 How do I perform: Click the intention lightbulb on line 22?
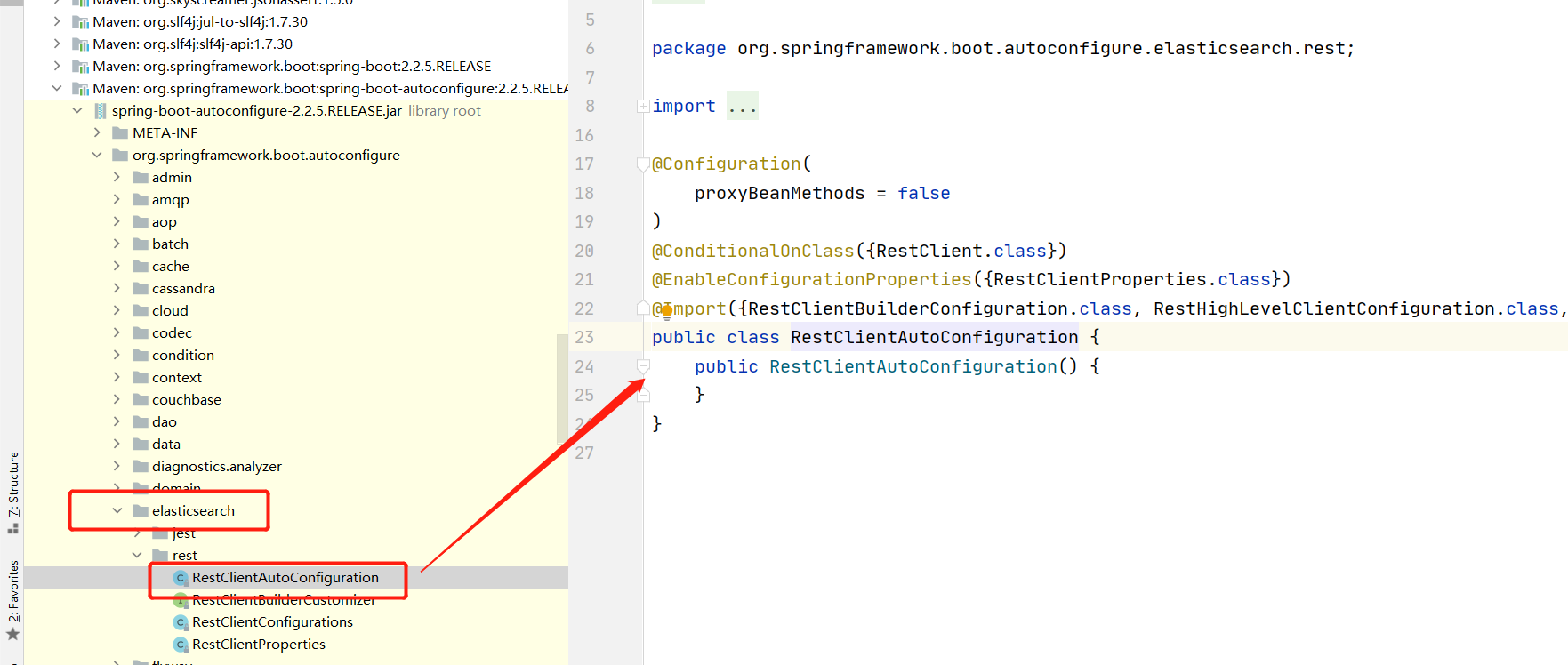click(666, 310)
